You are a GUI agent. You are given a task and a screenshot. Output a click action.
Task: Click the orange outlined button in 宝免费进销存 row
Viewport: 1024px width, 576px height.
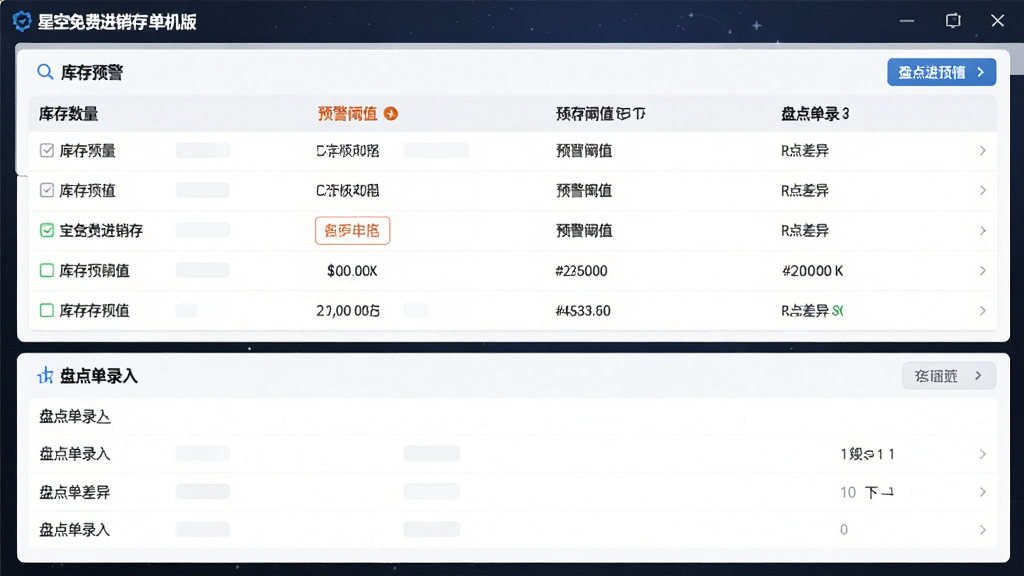(352, 231)
